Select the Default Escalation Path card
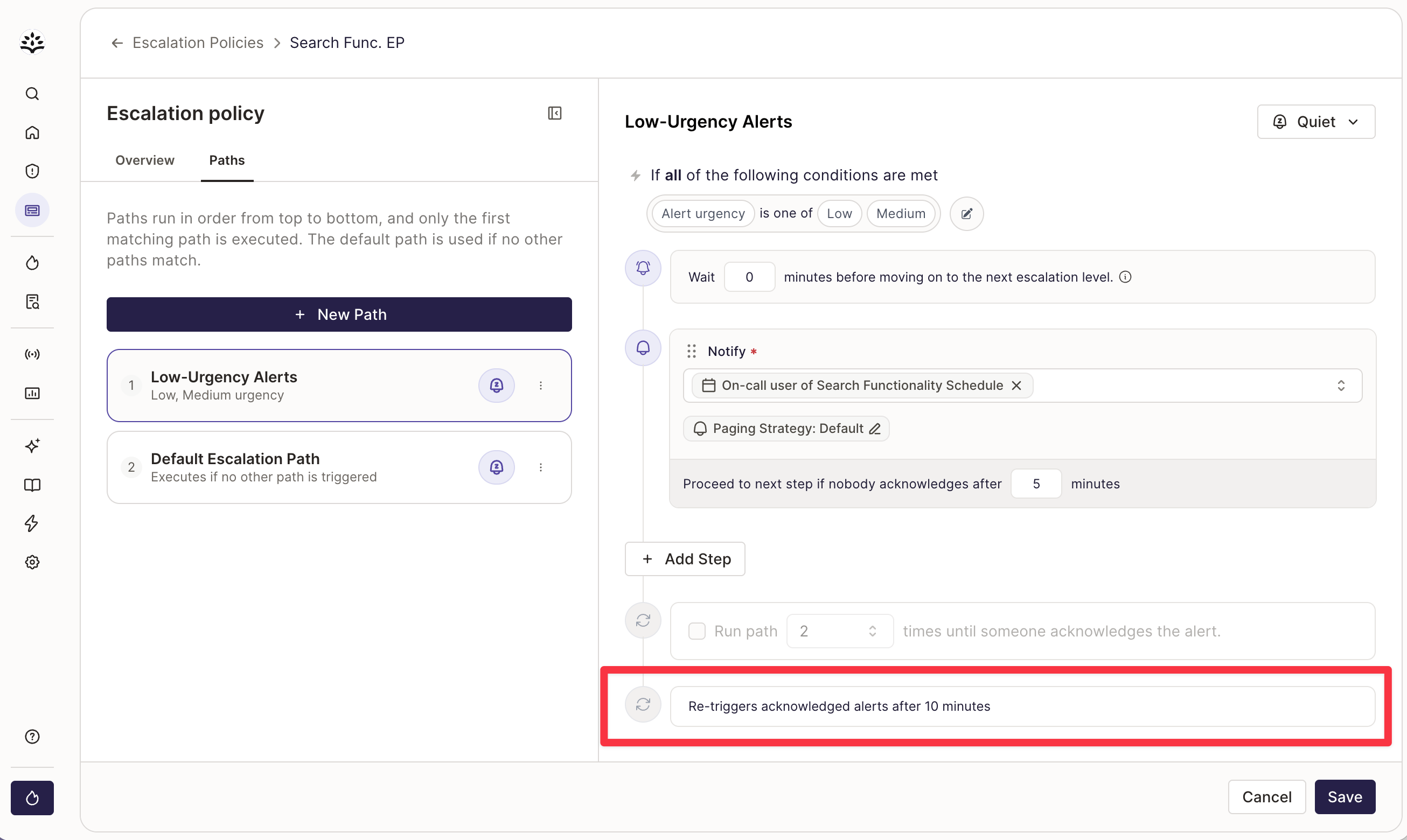Screen dimensions: 1407x840 tap(339, 467)
